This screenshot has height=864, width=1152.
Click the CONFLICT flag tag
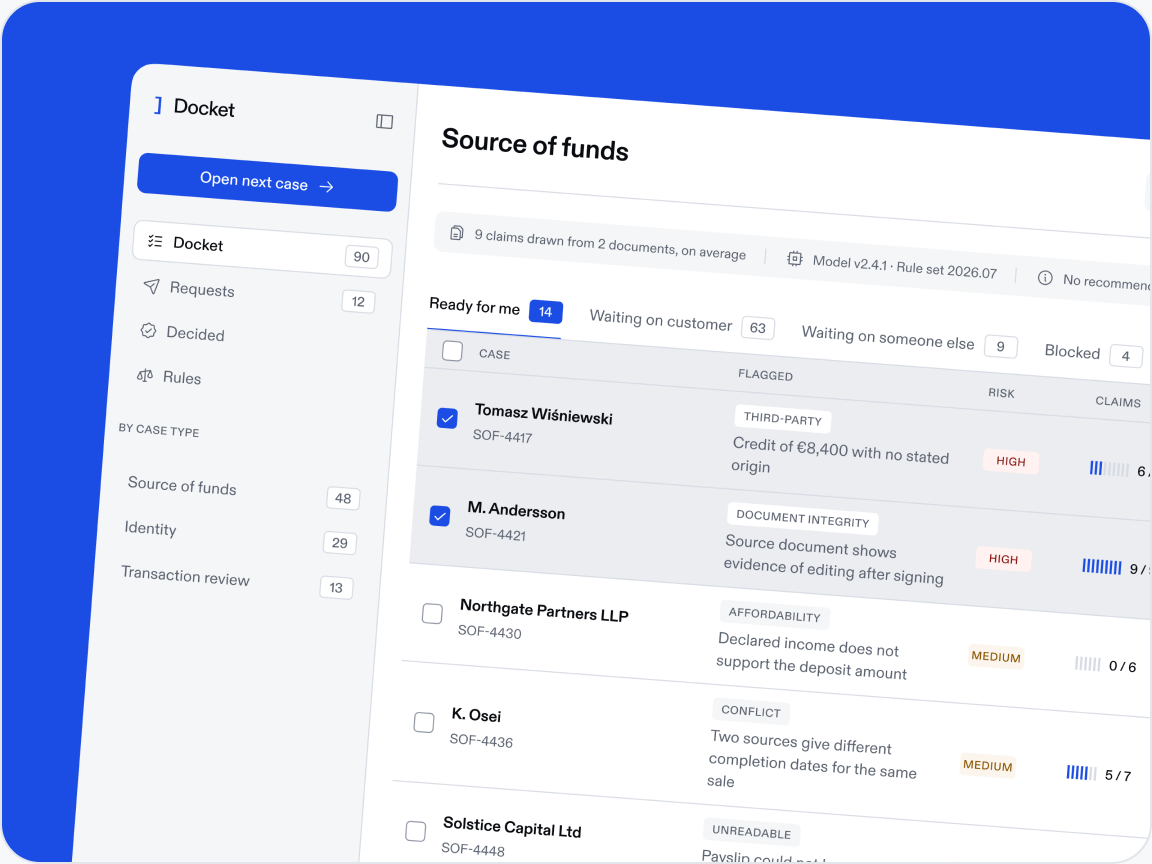751,711
